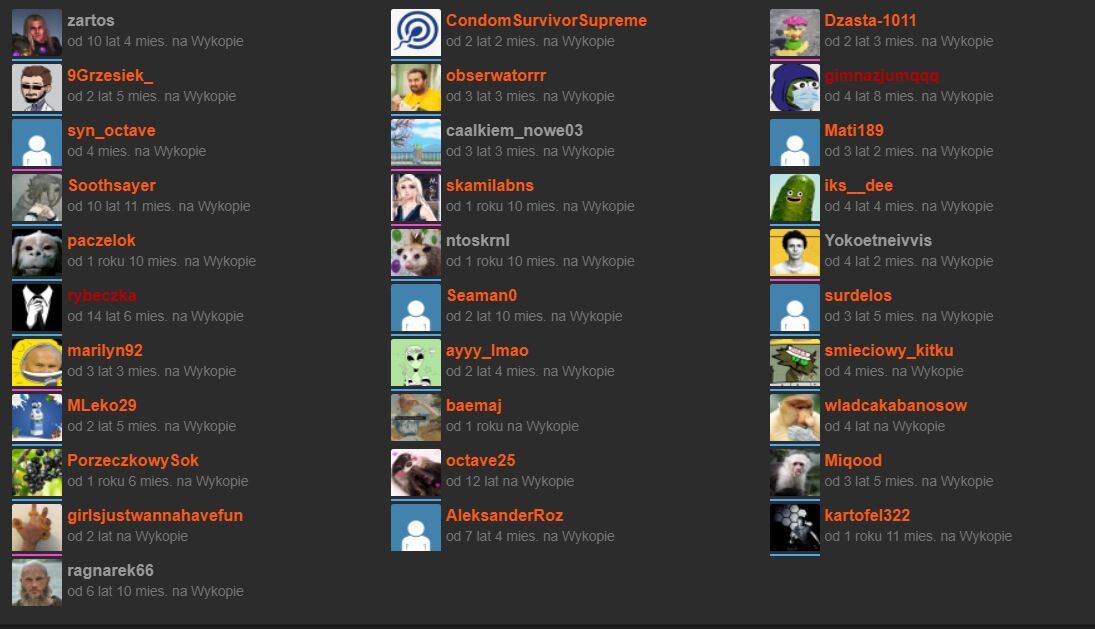
Task: Click zartos profile avatar
Action: pos(36,33)
